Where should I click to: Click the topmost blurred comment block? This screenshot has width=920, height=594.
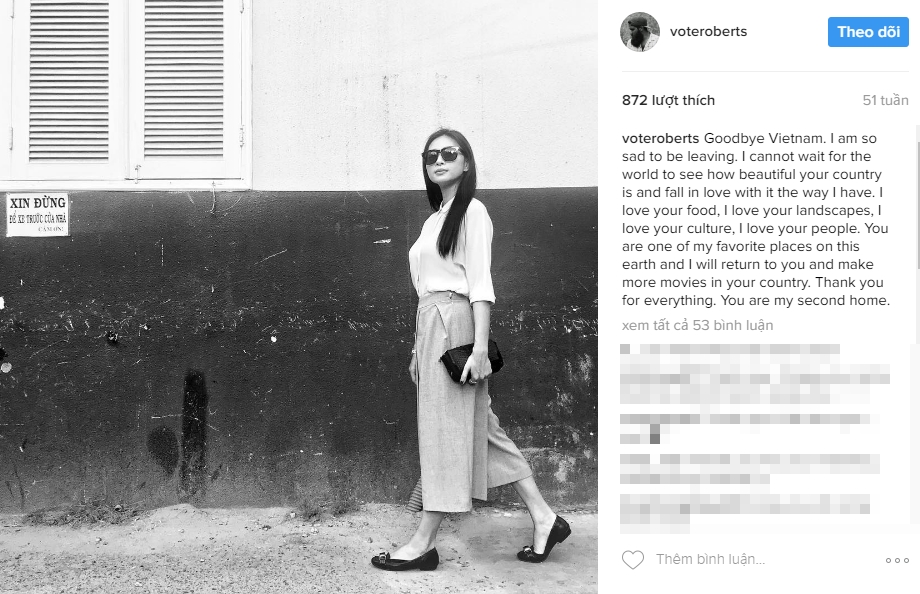(754, 374)
